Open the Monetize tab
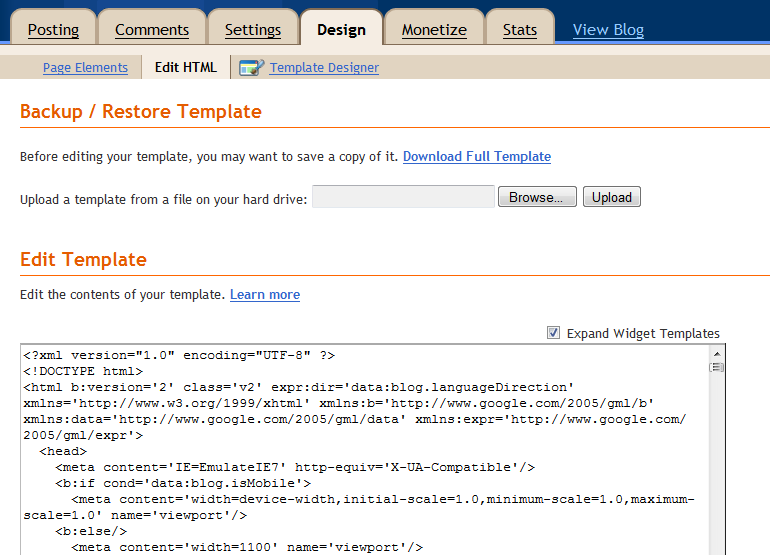Viewport: 770px width, 555px height. (x=434, y=30)
